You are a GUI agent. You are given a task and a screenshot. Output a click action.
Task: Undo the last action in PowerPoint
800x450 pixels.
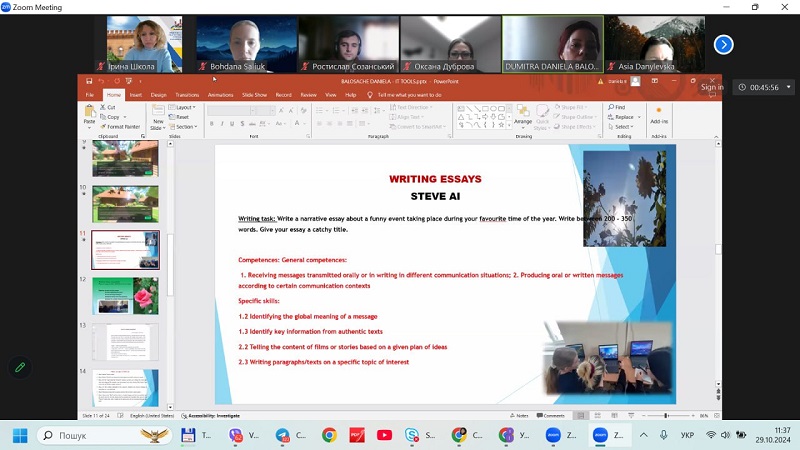click(101, 81)
